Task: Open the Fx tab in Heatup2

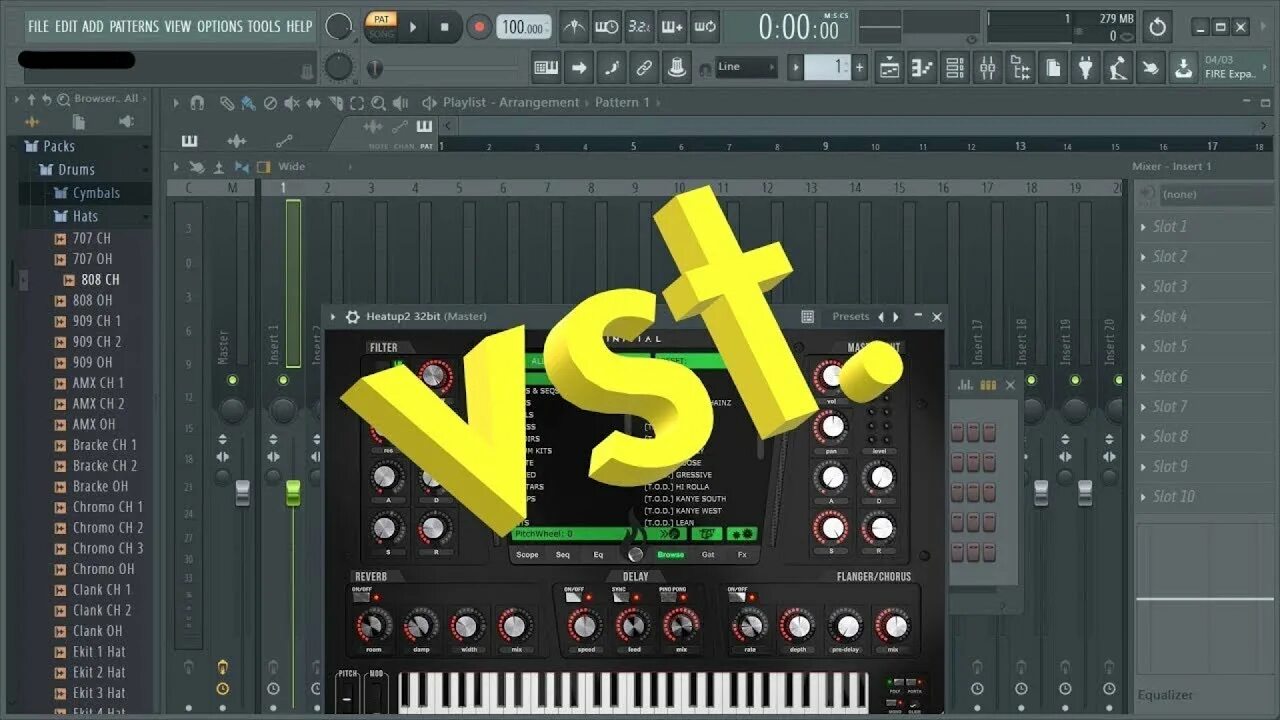Action: (742, 554)
